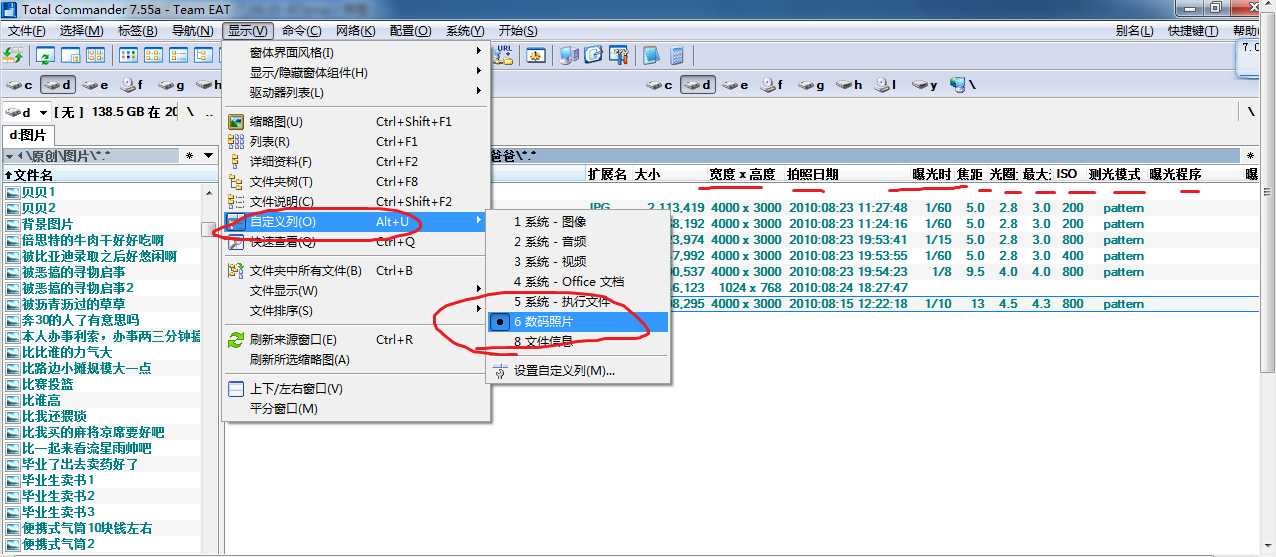Open 网络(K) menu
The image size is (1276, 557).
356,31
